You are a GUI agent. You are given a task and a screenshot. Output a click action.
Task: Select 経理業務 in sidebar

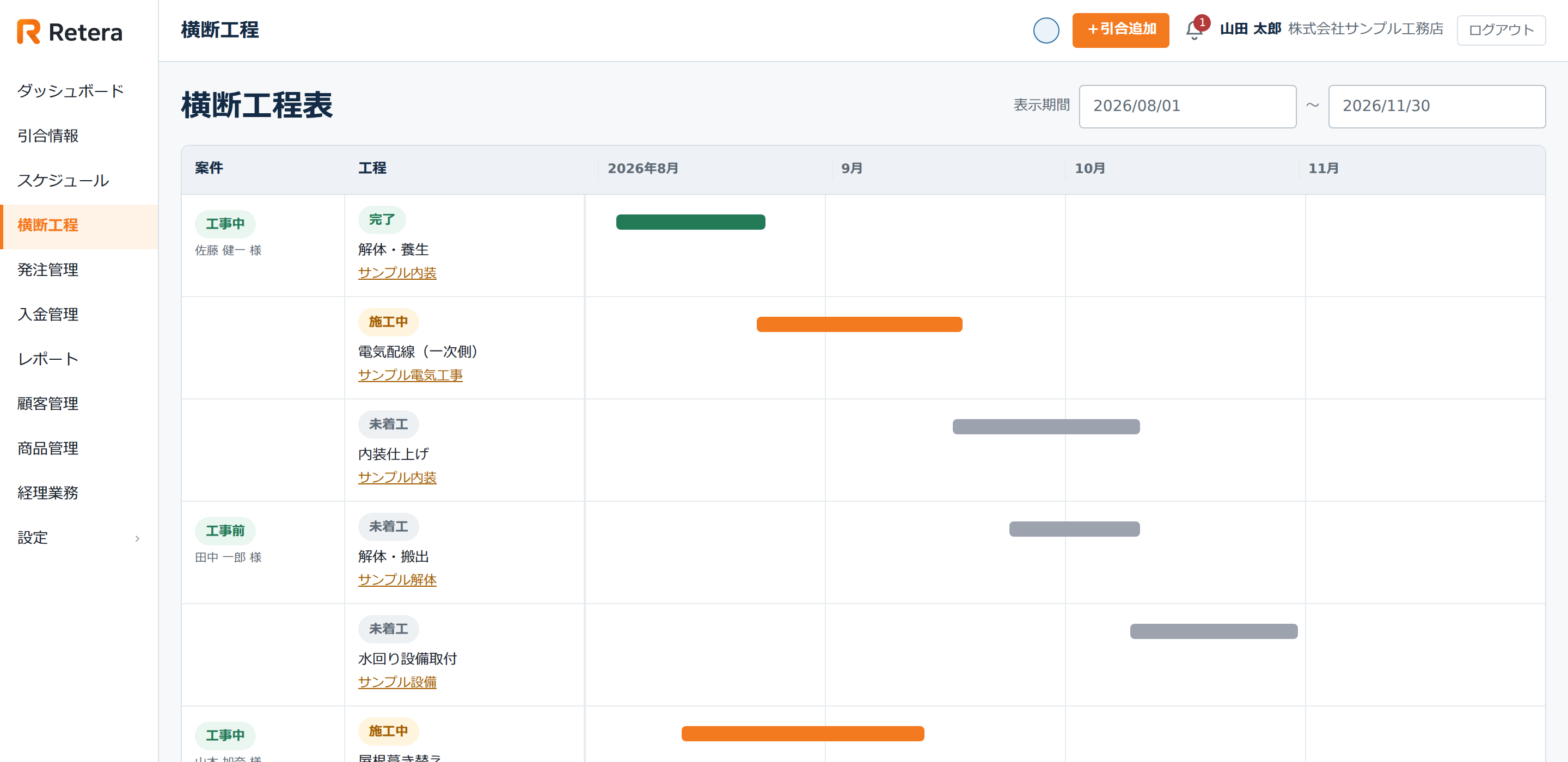tap(79, 493)
